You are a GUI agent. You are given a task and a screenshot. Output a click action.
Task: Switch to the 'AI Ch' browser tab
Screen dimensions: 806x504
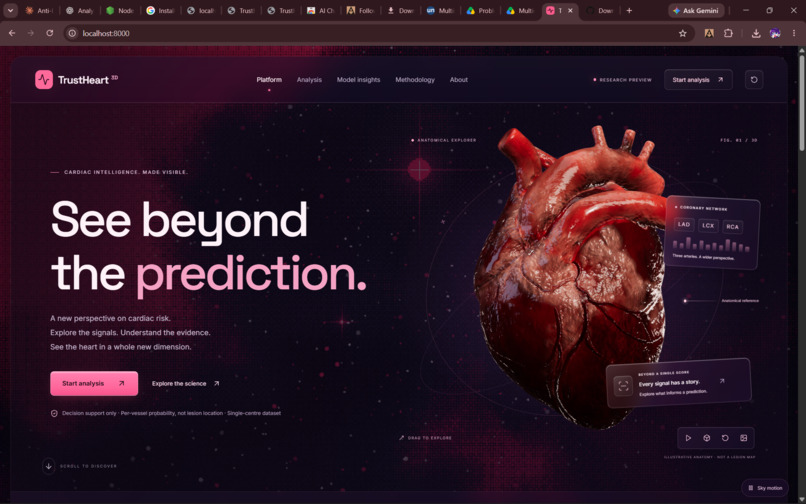click(x=321, y=10)
